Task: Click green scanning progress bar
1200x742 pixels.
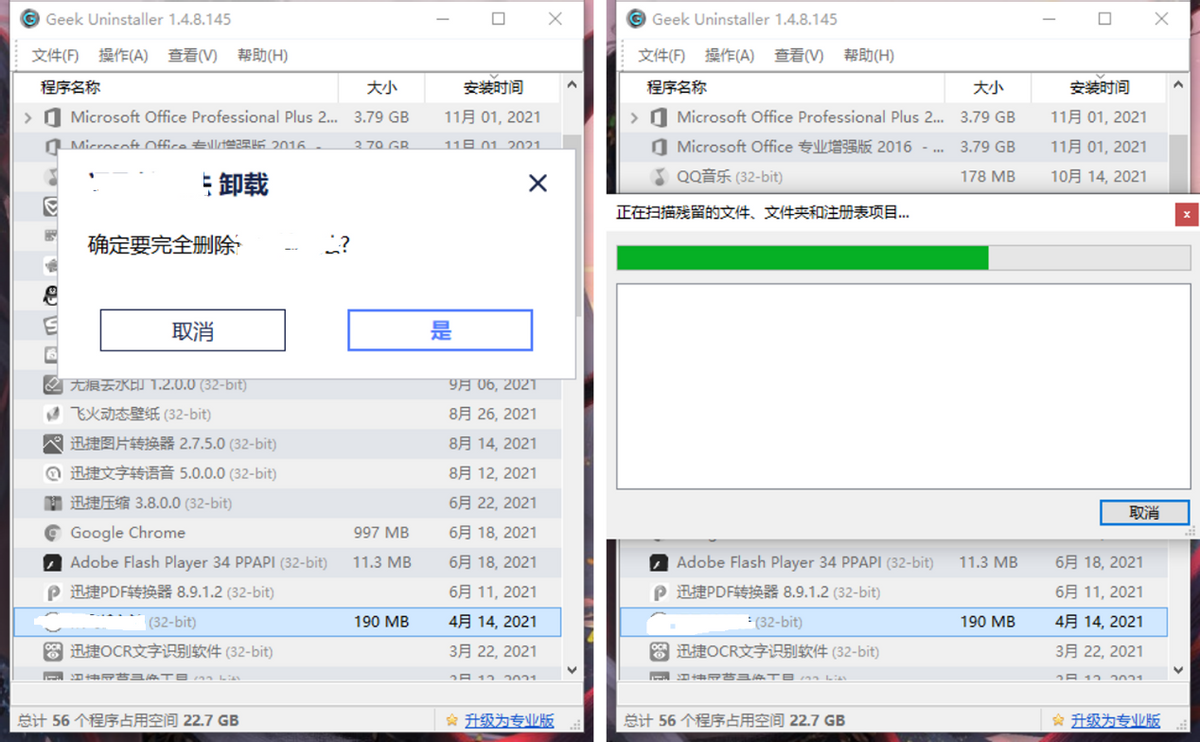Action: click(x=802, y=257)
